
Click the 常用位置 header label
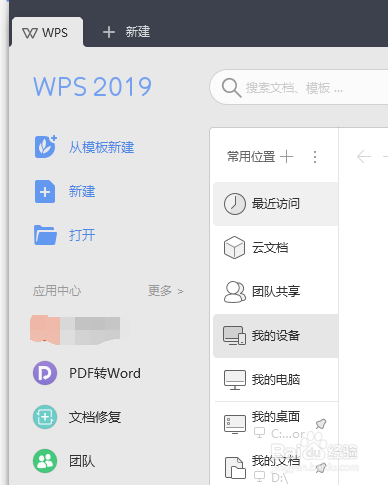point(251,157)
